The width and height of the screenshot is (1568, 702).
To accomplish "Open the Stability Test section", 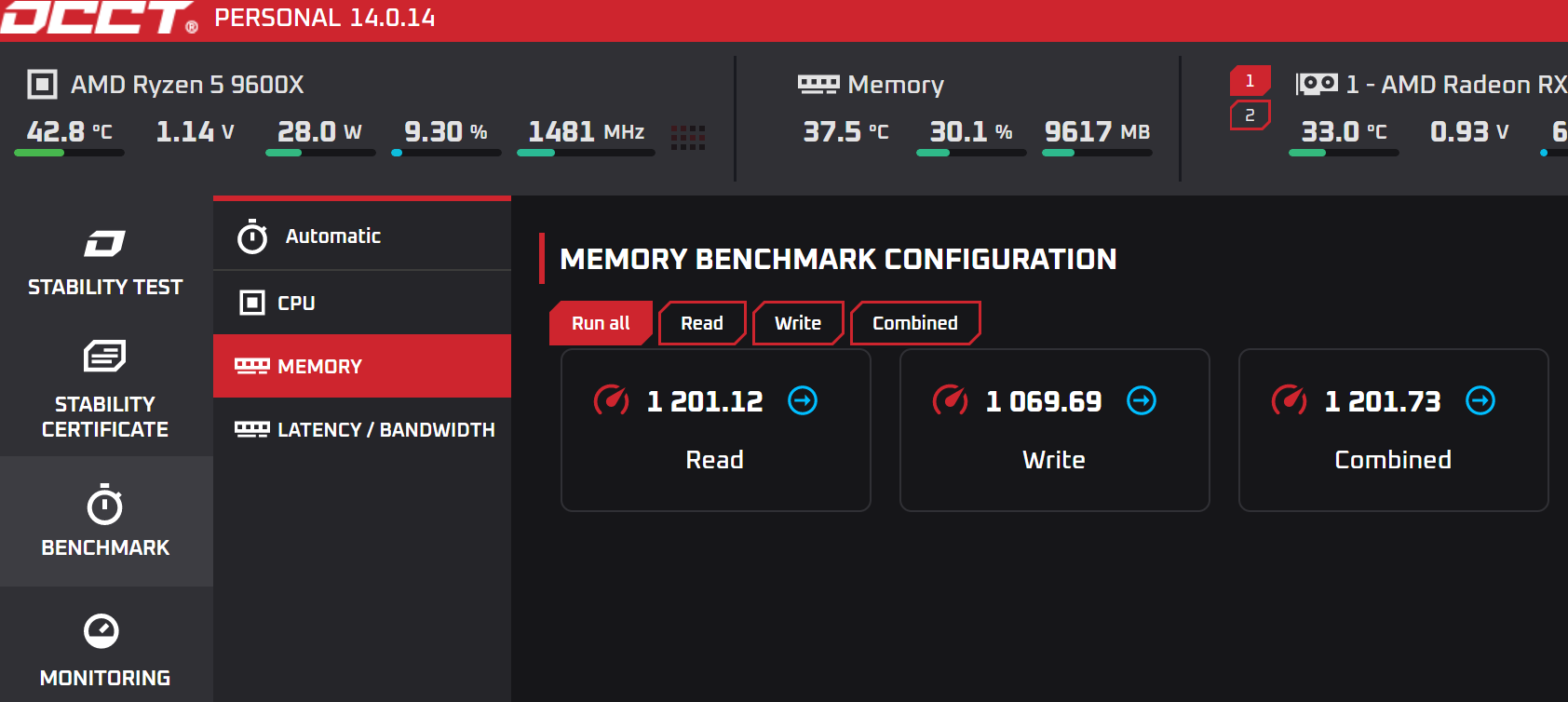I will tap(105, 262).
